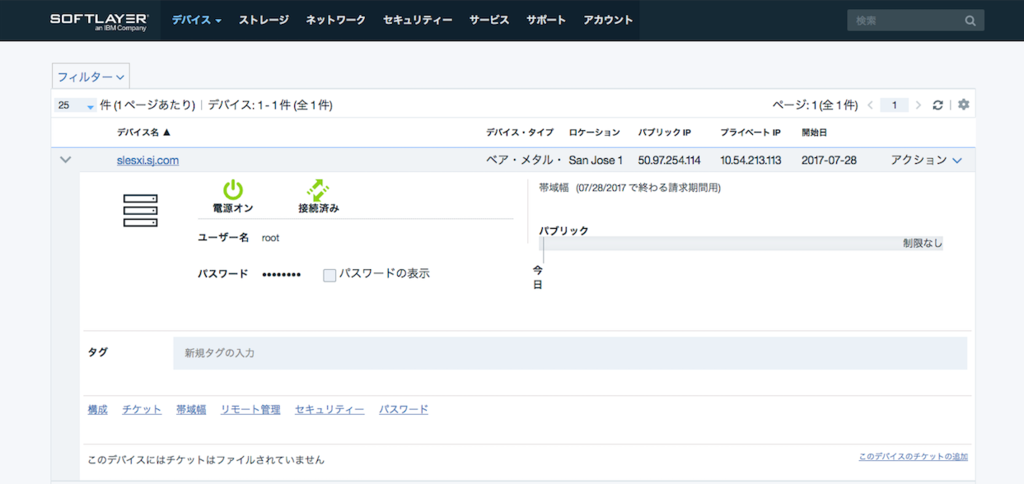Click the public bandwidth bar
Image resolution: width=1024 pixels, height=484 pixels.
click(741, 243)
